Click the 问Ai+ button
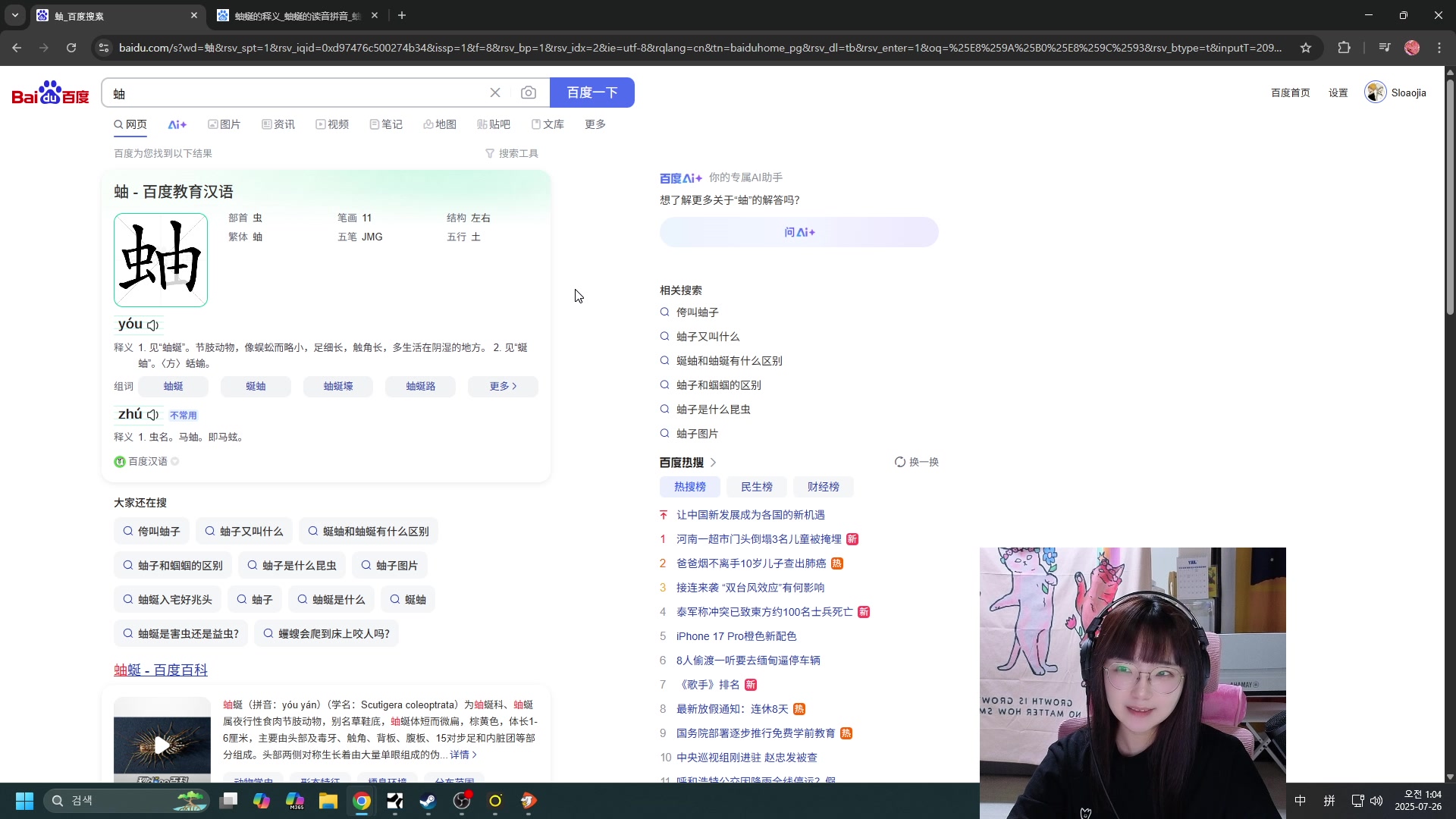This screenshot has height=819, width=1456. coord(799,232)
